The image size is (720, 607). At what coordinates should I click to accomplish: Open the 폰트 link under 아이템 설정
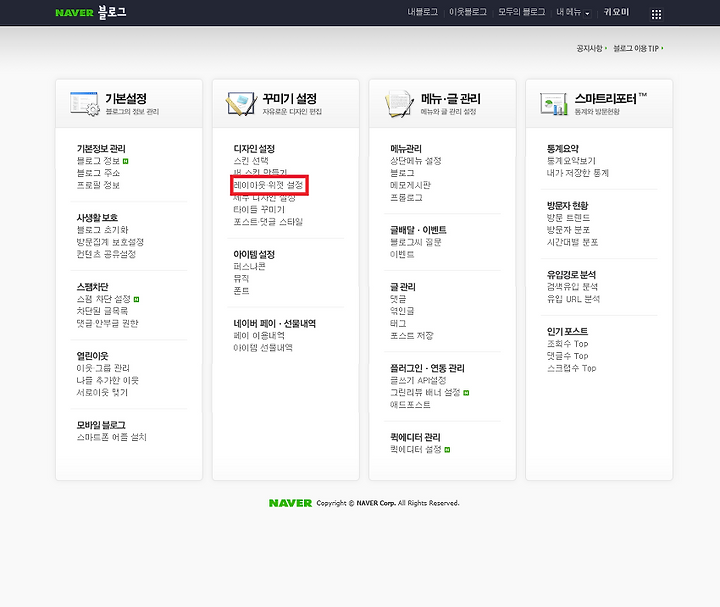[241, 291]
